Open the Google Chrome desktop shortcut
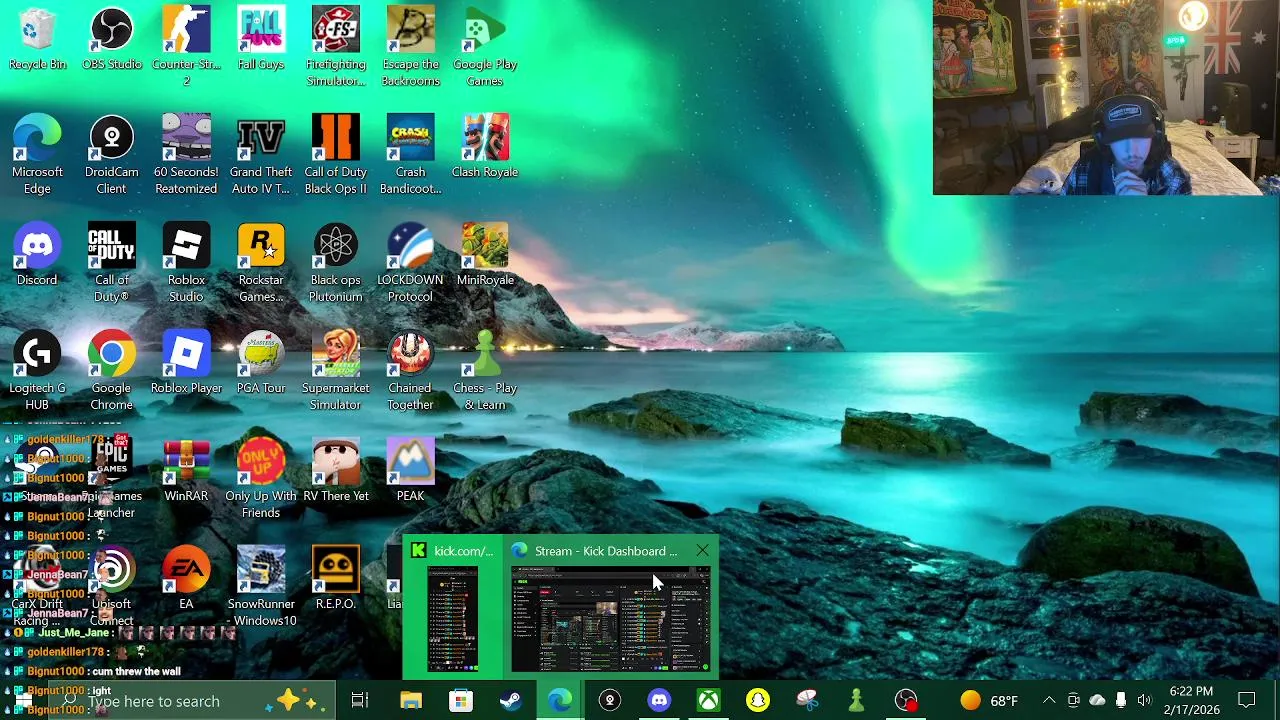Viewport: 1280px width, 720px height. coord(111,370)
